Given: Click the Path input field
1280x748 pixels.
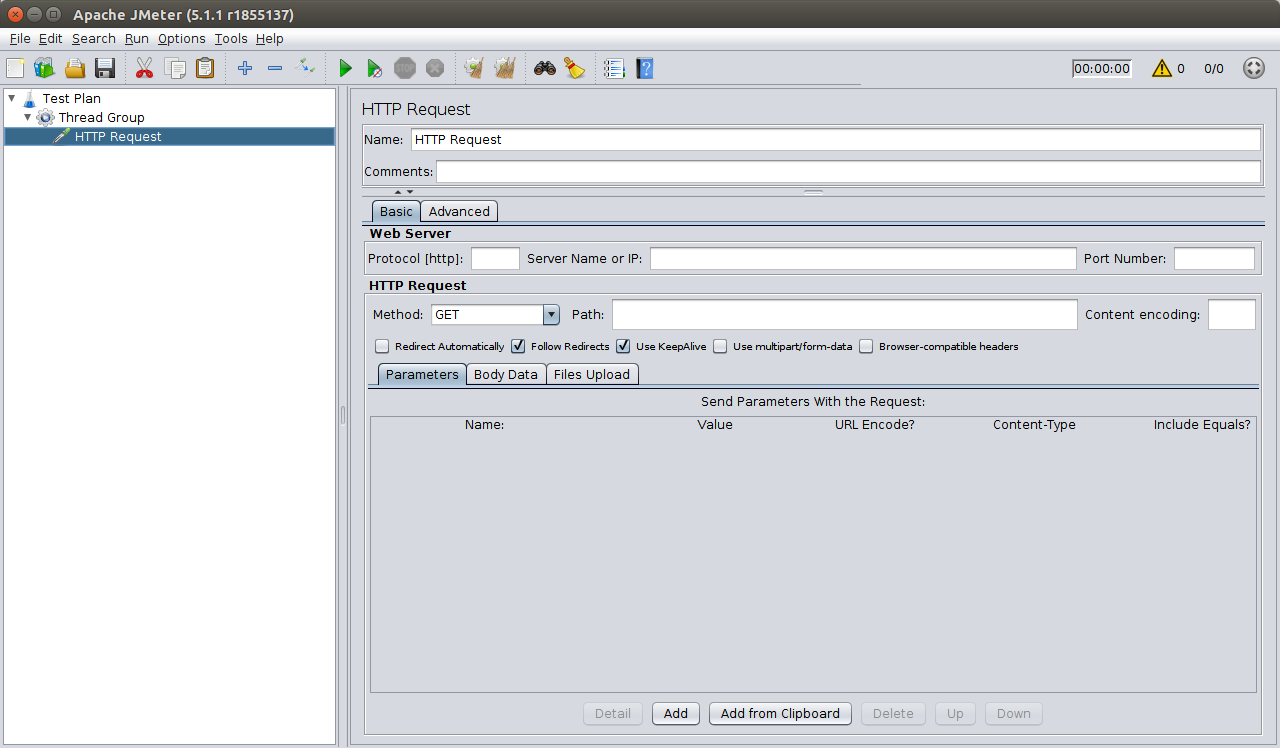Looking at the screenshot, I should [843, 314].
